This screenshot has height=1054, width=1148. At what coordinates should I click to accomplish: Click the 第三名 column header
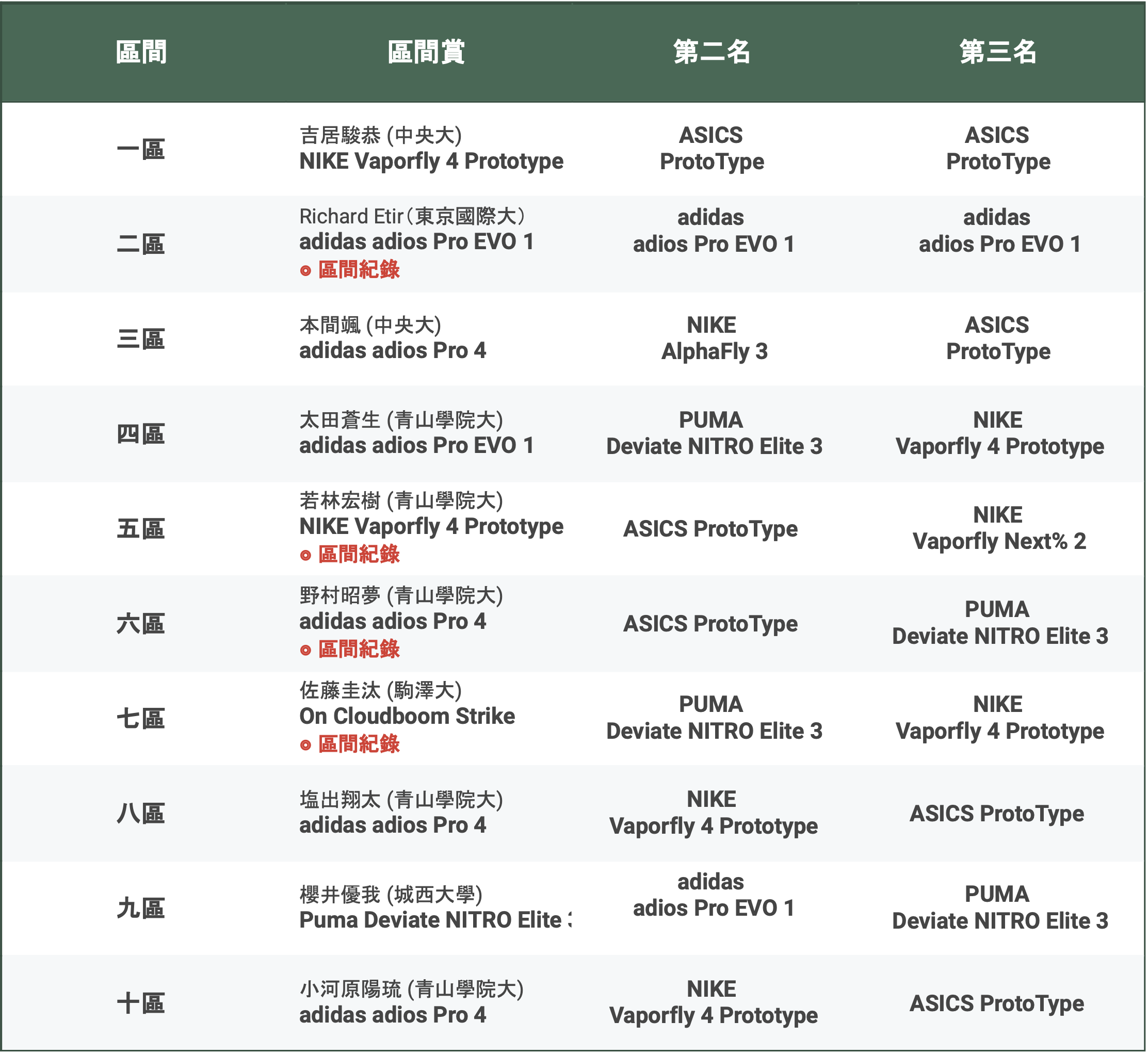[997, 52]
